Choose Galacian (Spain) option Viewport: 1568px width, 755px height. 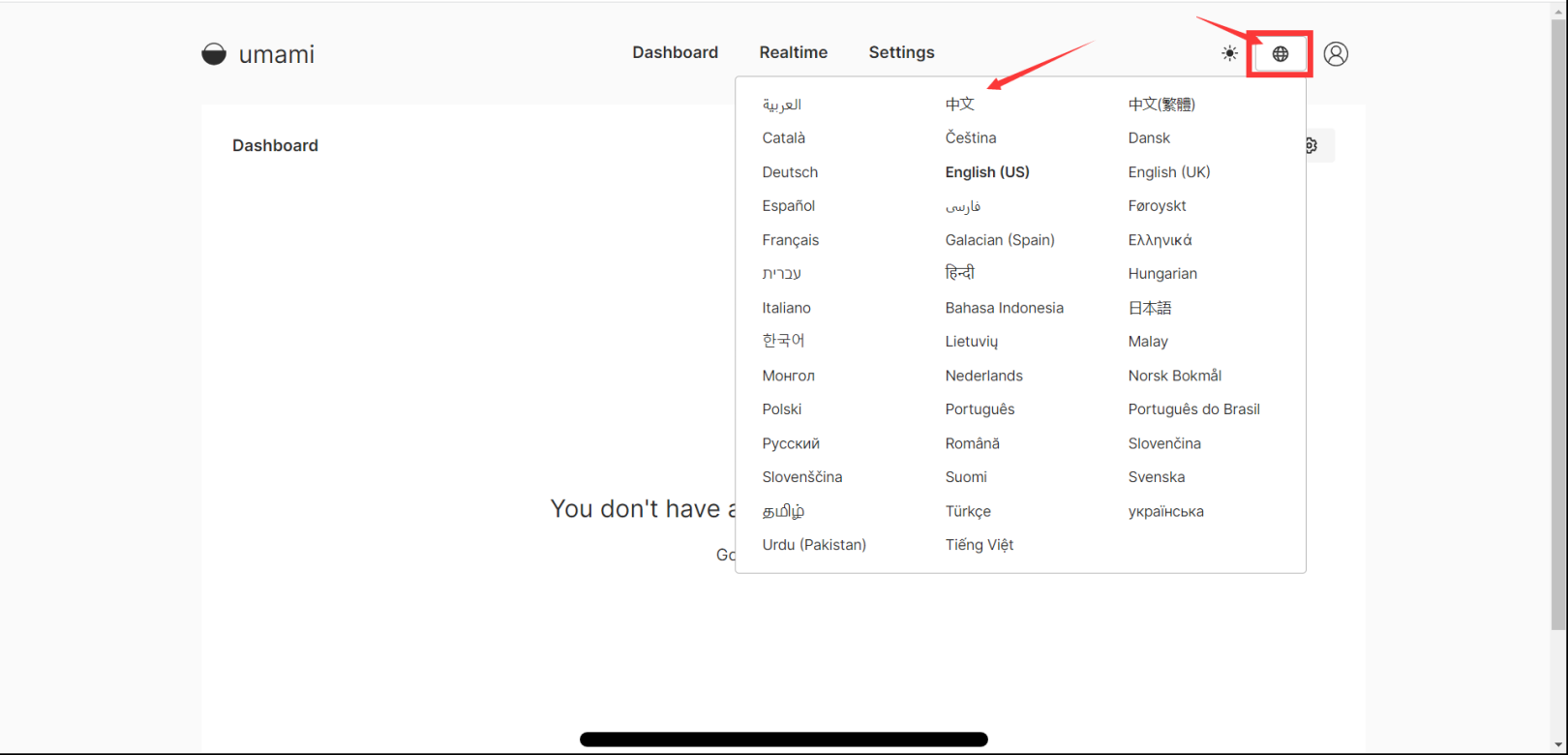[x=1000, y=240]
